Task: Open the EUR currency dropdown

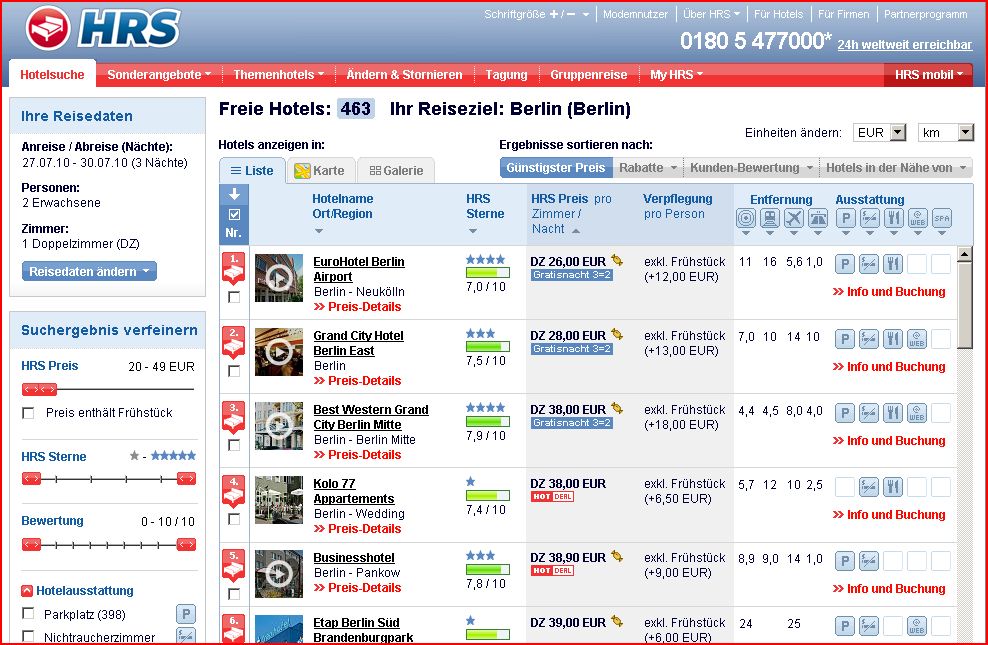Action: (880, 132)
